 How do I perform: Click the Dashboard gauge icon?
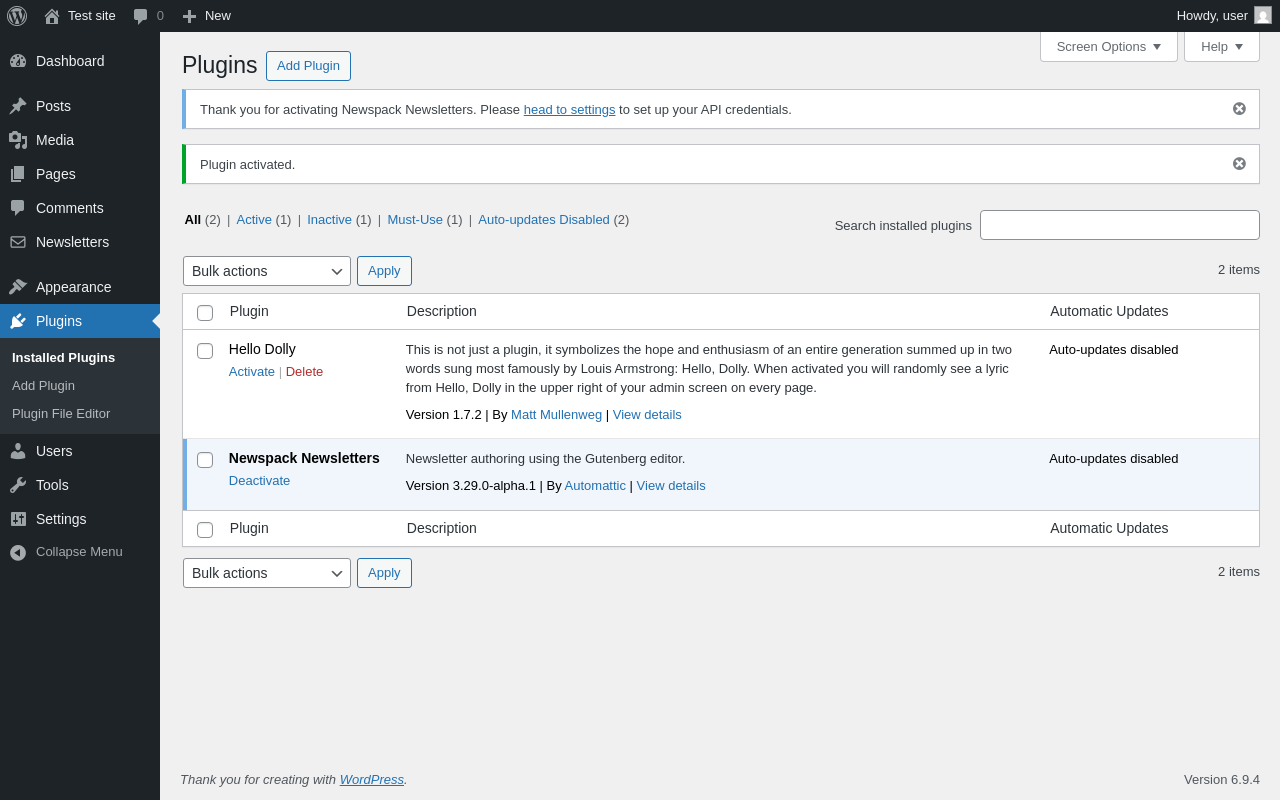tap(18, 61)
